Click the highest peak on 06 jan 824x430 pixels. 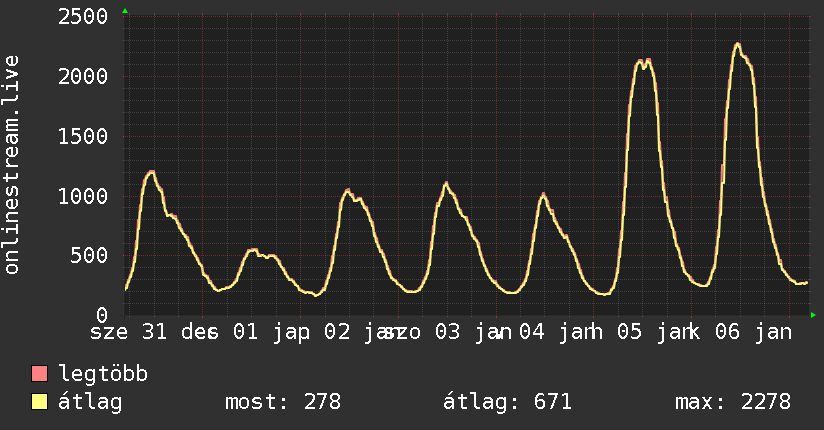[738, 44]
